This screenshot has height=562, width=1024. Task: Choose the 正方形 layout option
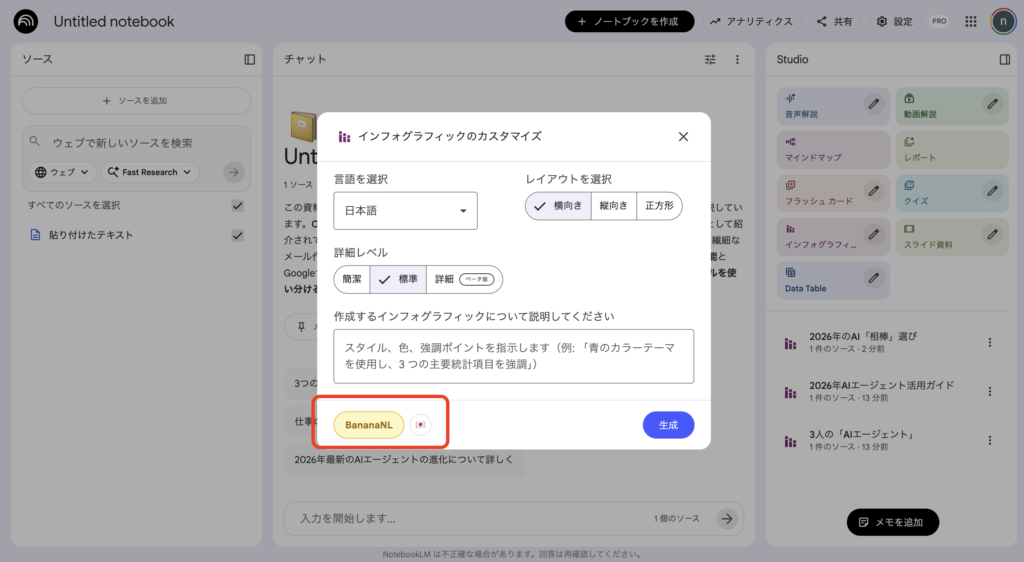coord(659,206)
